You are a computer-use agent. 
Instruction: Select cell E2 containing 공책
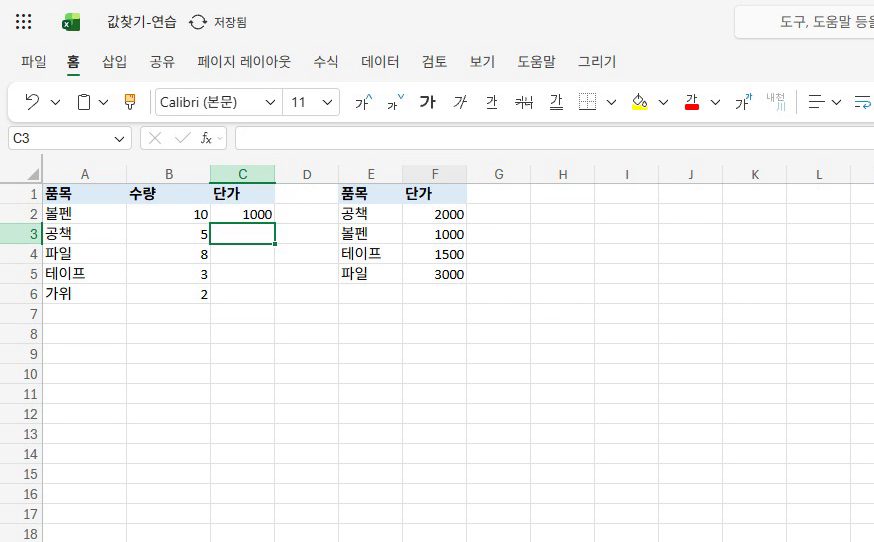[371, 214]
